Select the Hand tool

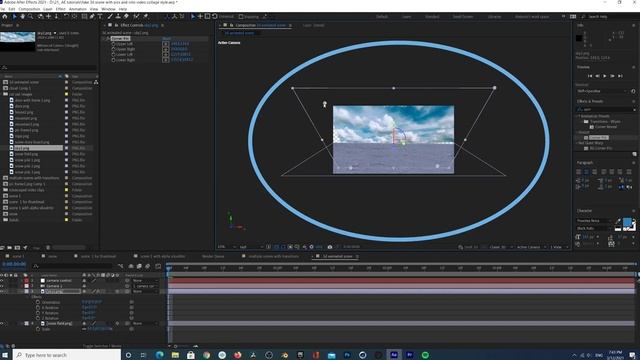point(22,16)
